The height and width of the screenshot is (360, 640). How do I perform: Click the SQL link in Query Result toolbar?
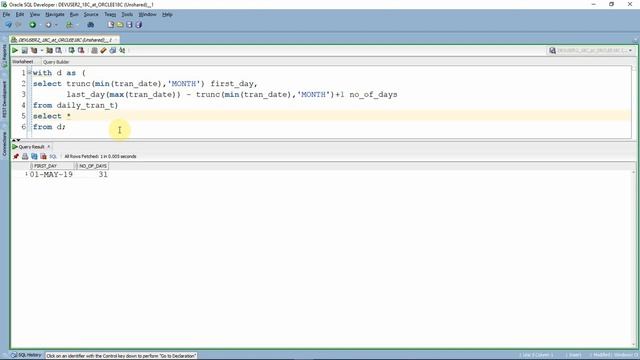click(x=53, y=157)
